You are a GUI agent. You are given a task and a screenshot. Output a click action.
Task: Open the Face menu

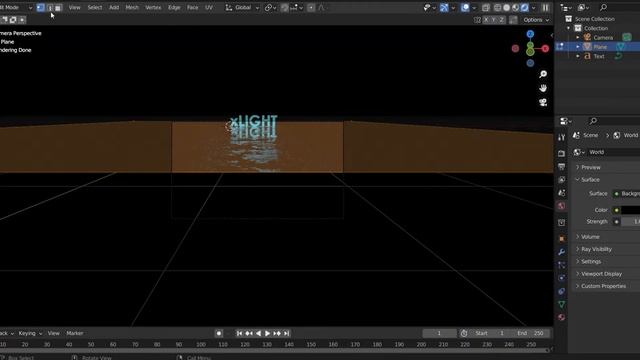(192, 7)
